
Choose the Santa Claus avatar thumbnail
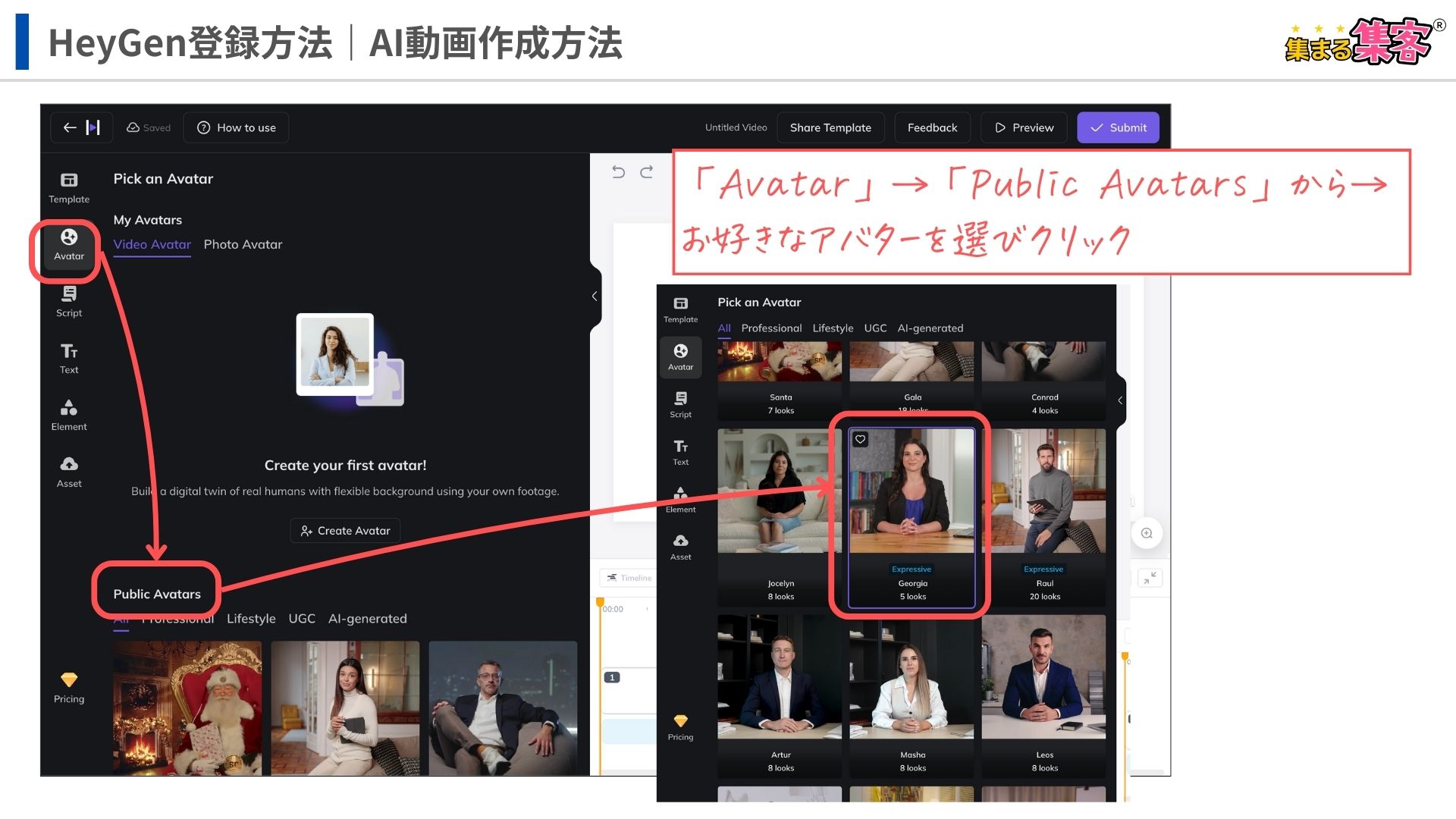click(x=187, y=708)
